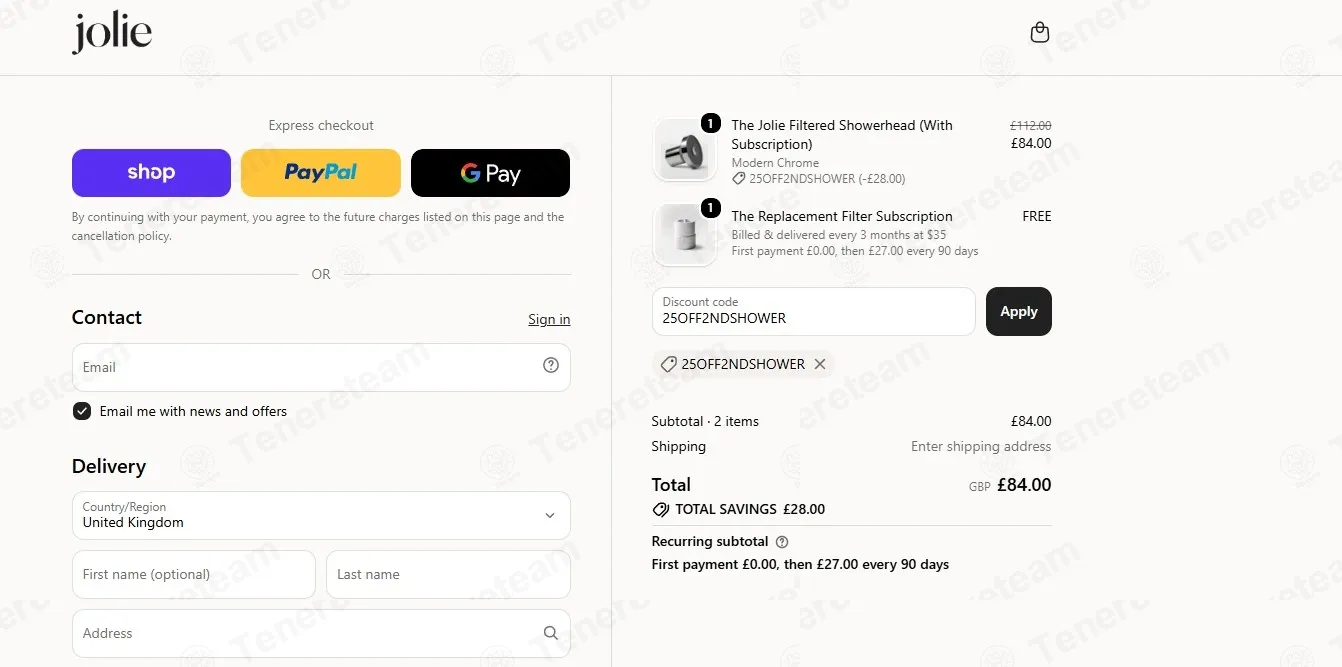Uncheck Email me with news and offers

pyautogui.click(x=82, y=411)
